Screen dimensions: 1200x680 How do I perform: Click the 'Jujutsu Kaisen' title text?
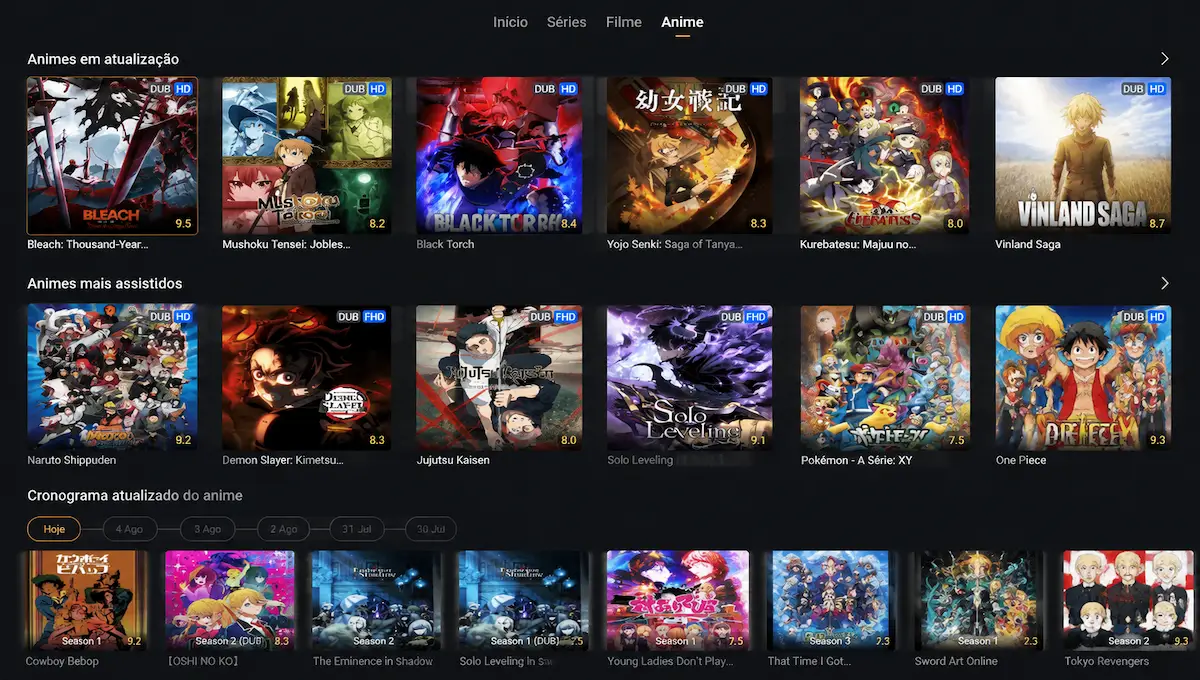(453, 460)
